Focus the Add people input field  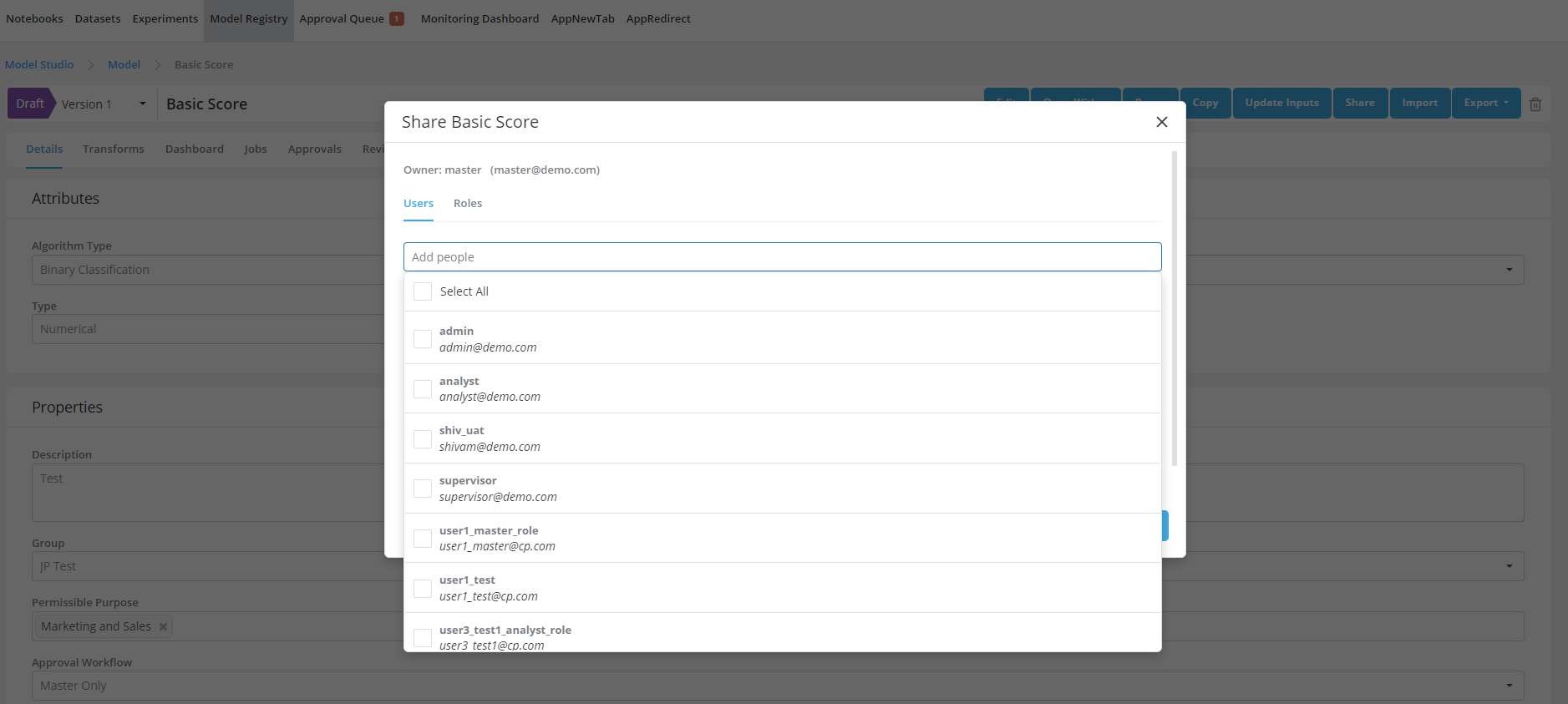coord(782,257)
